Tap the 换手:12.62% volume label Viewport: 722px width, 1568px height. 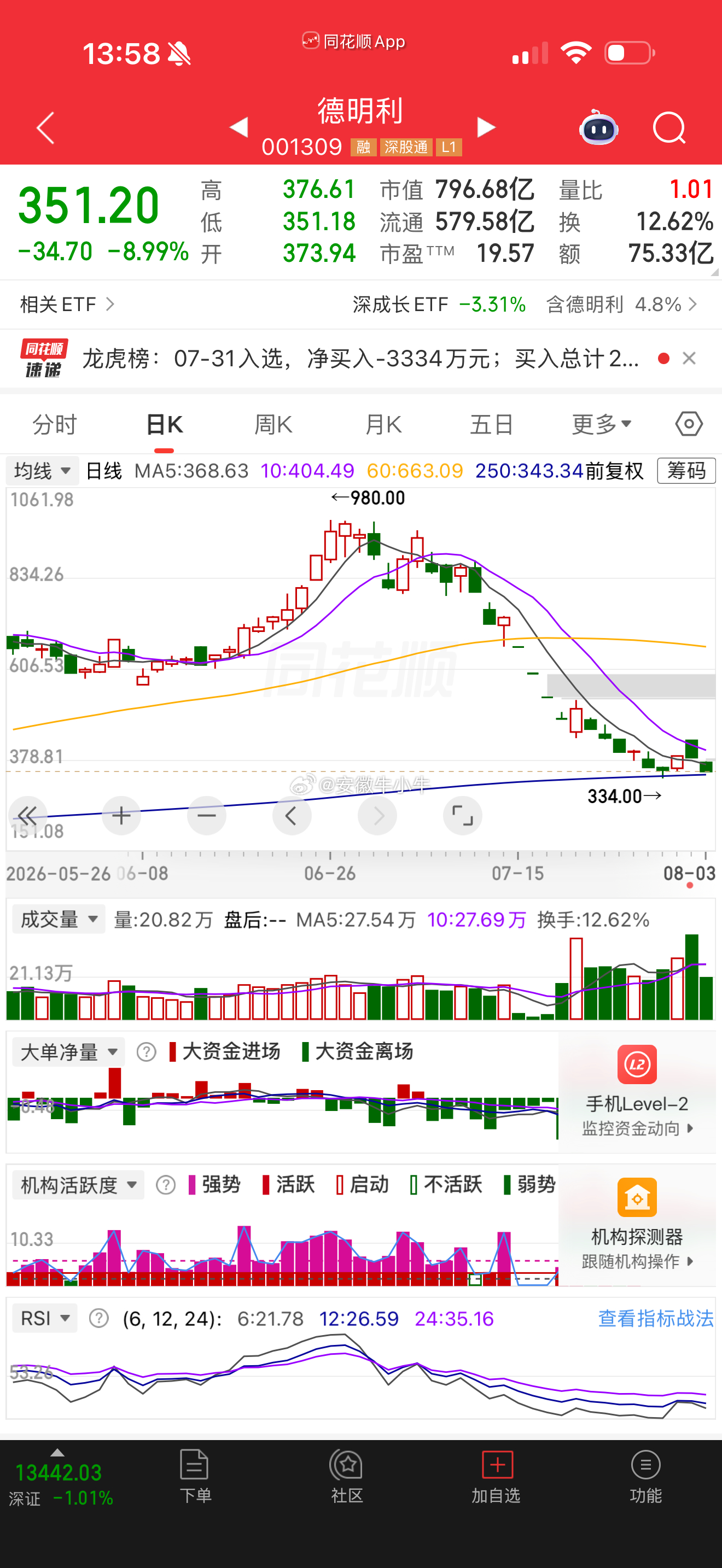point(593,919)
